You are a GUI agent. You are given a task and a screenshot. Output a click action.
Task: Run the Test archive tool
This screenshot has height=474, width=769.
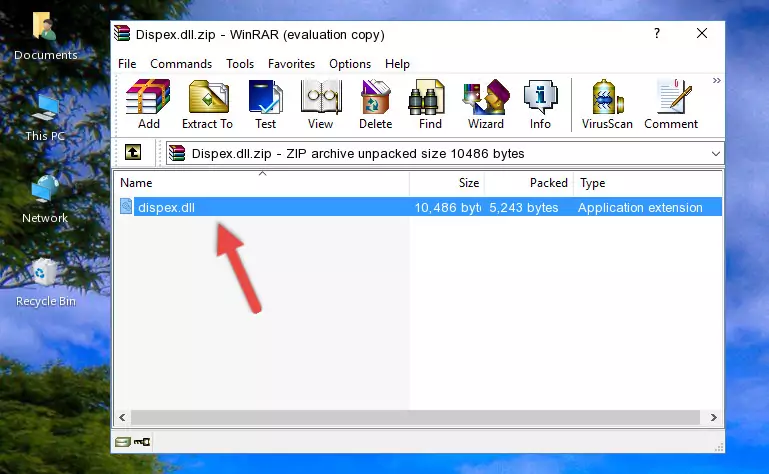(x=265, y=104)
